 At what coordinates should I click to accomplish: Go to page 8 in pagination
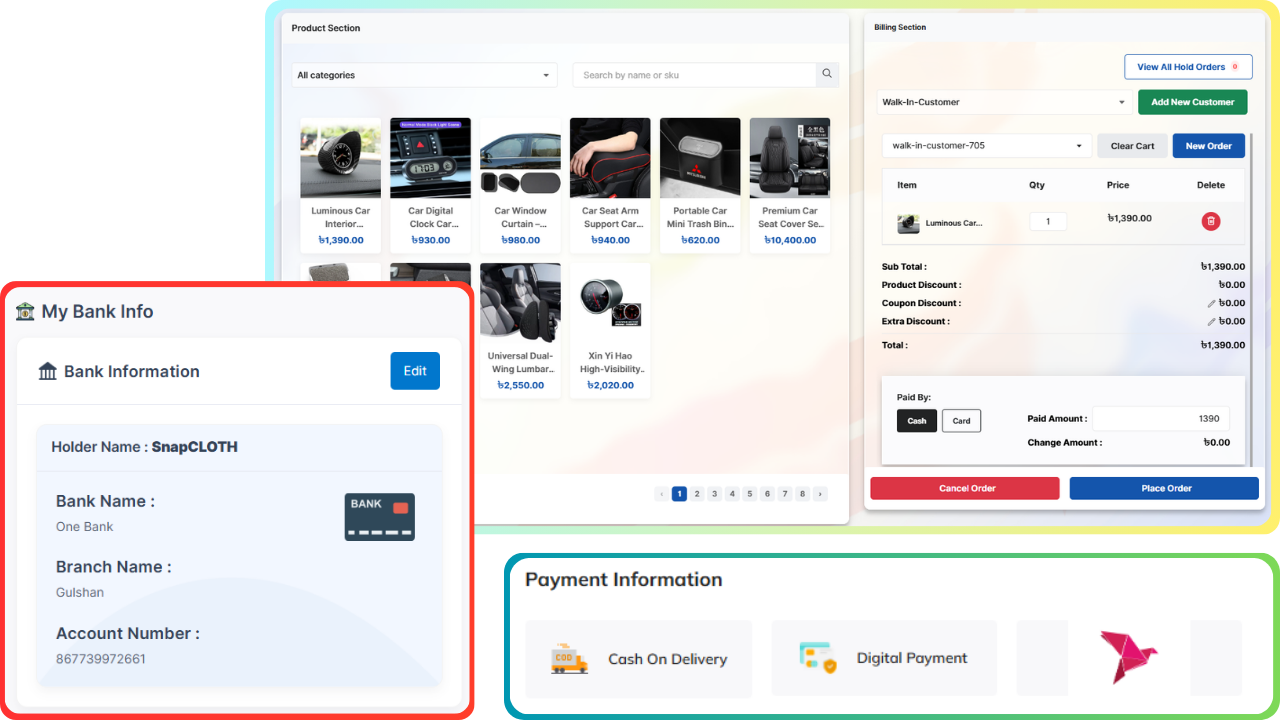click(x=802, y=494)
